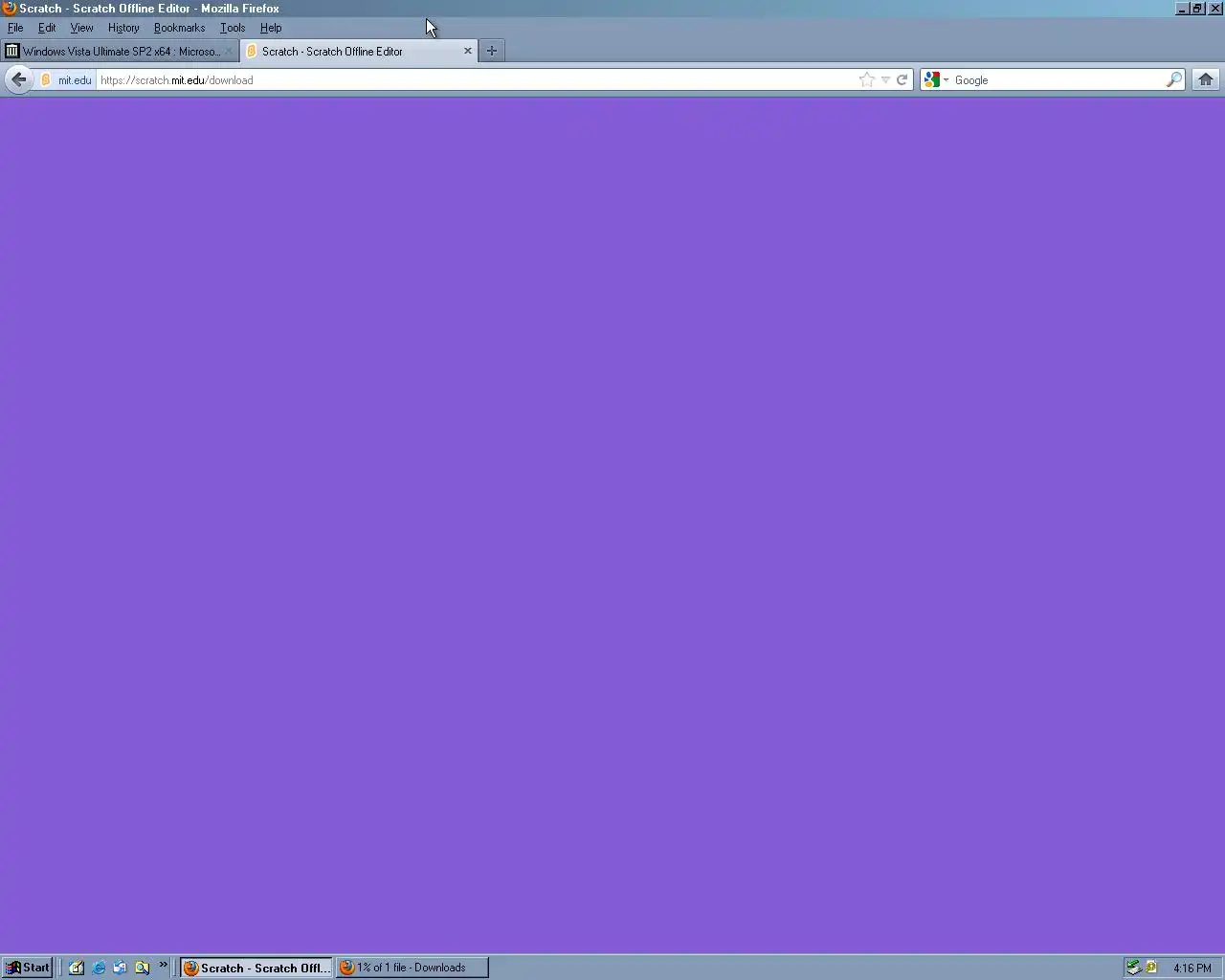1225x980 pixels.
Task: Minimize the Firefox window
Action: click(x=1182, y=9)
